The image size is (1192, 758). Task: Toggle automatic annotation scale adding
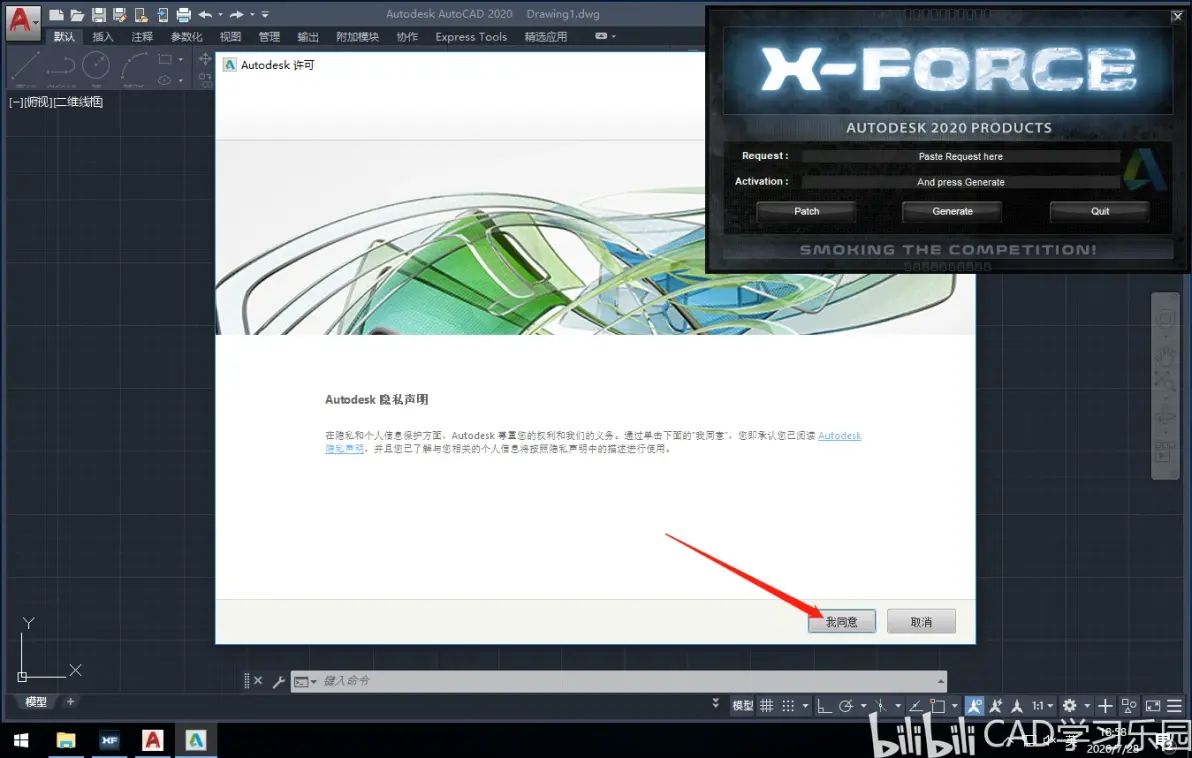pyautogui.click(x=996, y=706)
